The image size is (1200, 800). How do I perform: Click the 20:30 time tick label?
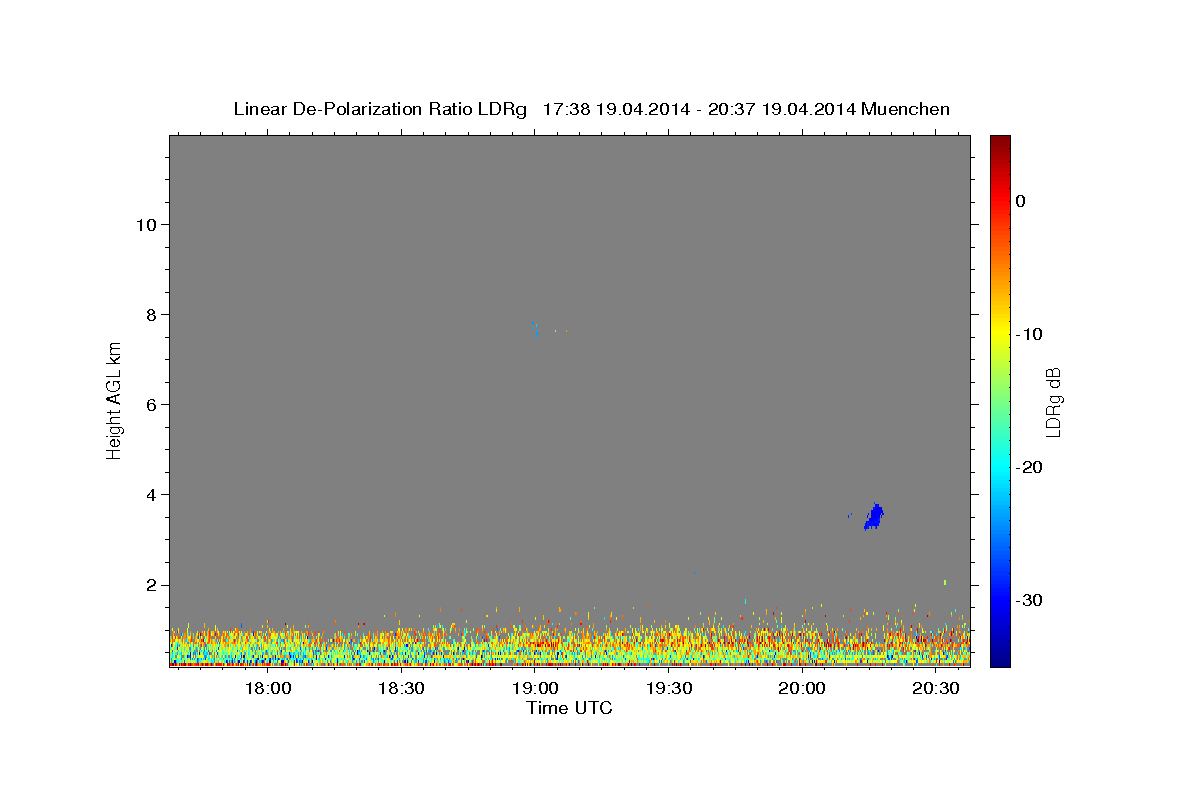936,688
